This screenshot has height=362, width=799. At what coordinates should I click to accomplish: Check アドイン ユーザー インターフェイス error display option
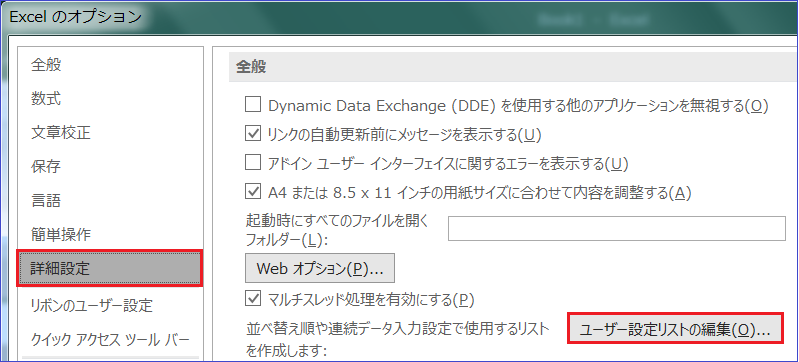tap(253, 163)
